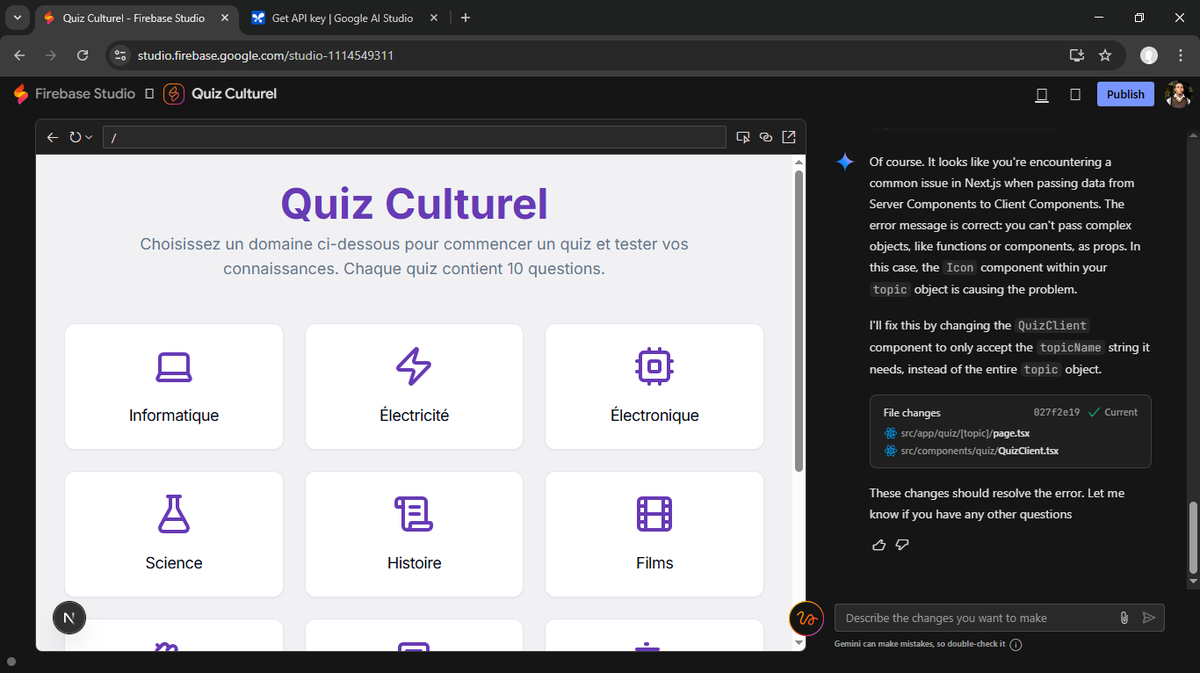The height and width of the screenshot is (673, 1200).
Task: Click the chat scrollbar down arrow
Action: [1192, 581]
